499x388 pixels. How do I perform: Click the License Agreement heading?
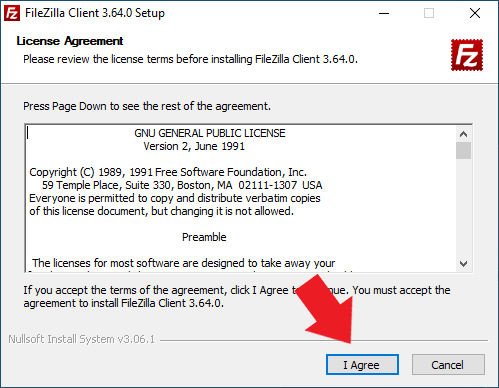pyautogui.click(x=70, y=41)
